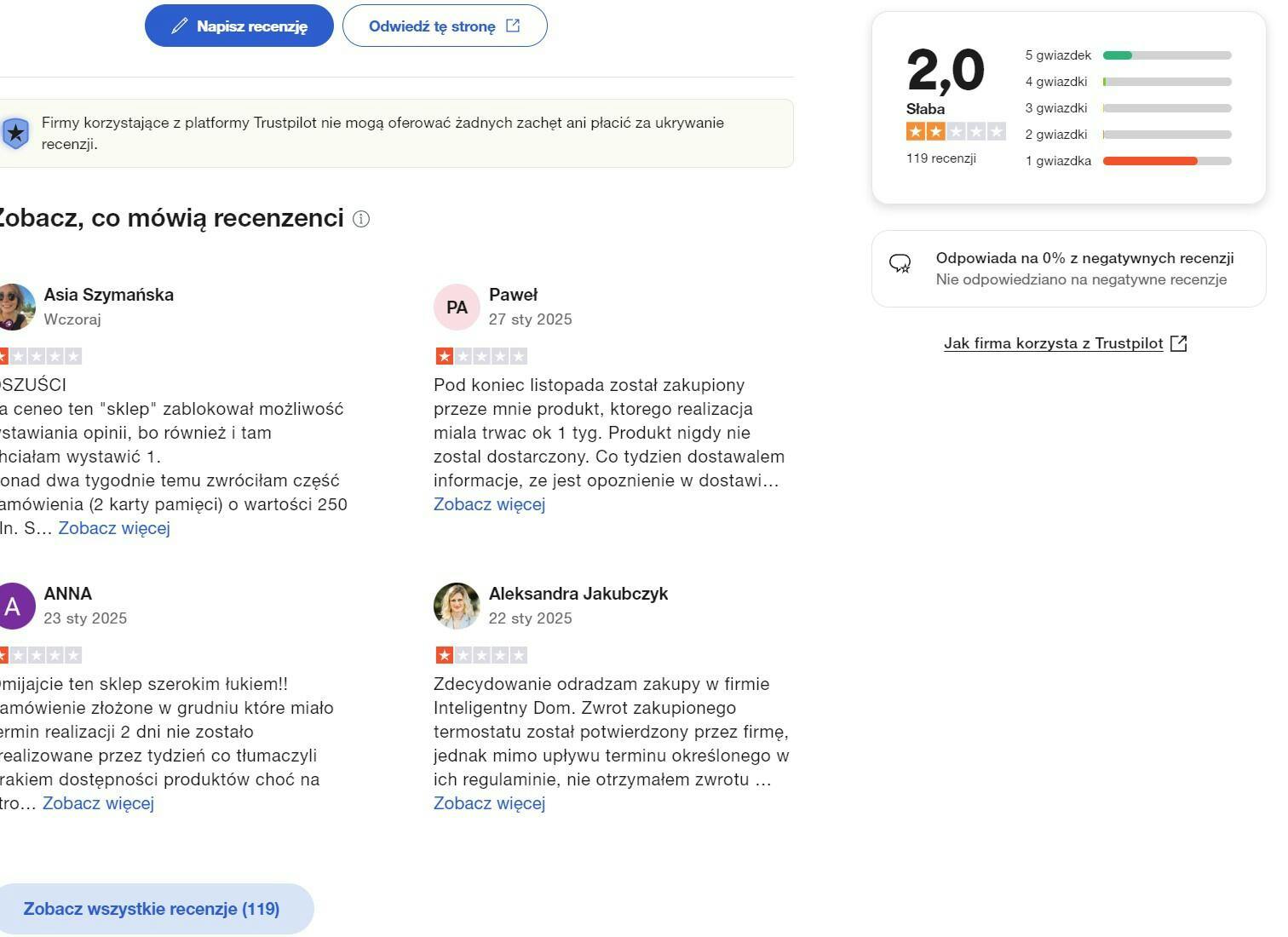Screen dimensions: 1288x937
Task: Expand Asia Szymańska's review with 'Zobacz więcej'
Action: click(x=114, y=528)
